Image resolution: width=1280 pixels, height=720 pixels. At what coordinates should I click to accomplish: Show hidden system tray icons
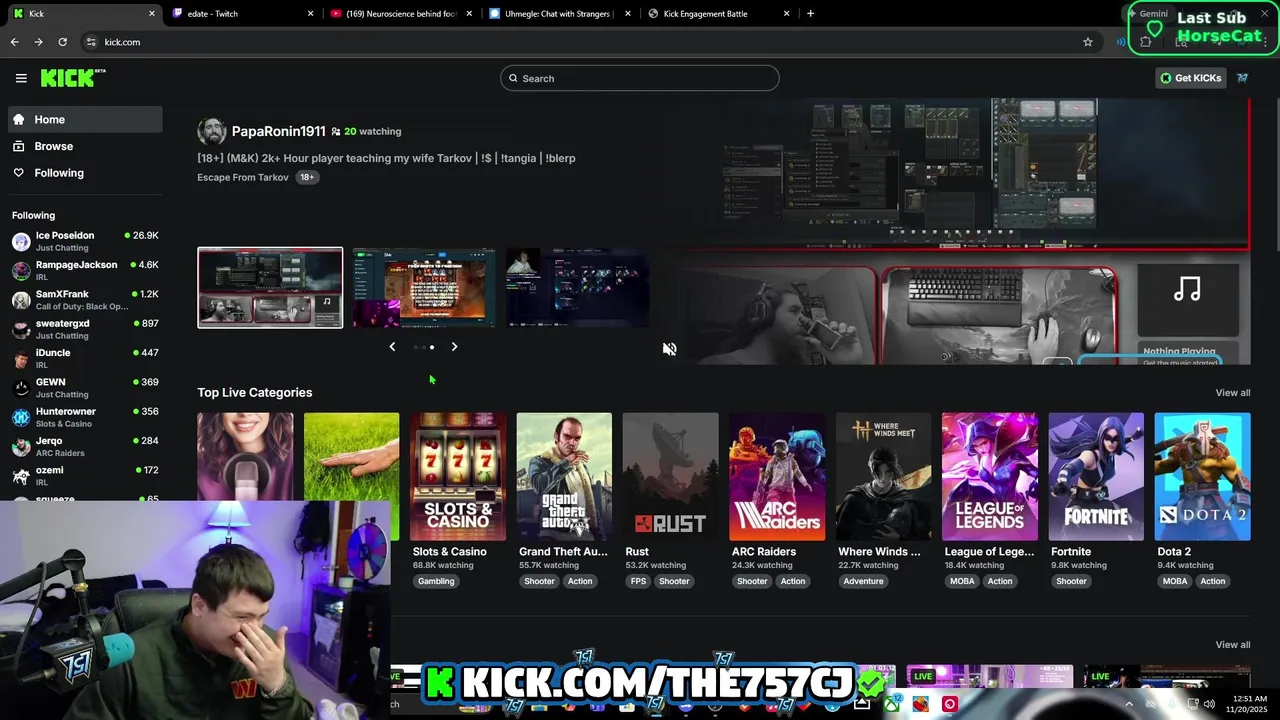click(x=1129, y=704)
